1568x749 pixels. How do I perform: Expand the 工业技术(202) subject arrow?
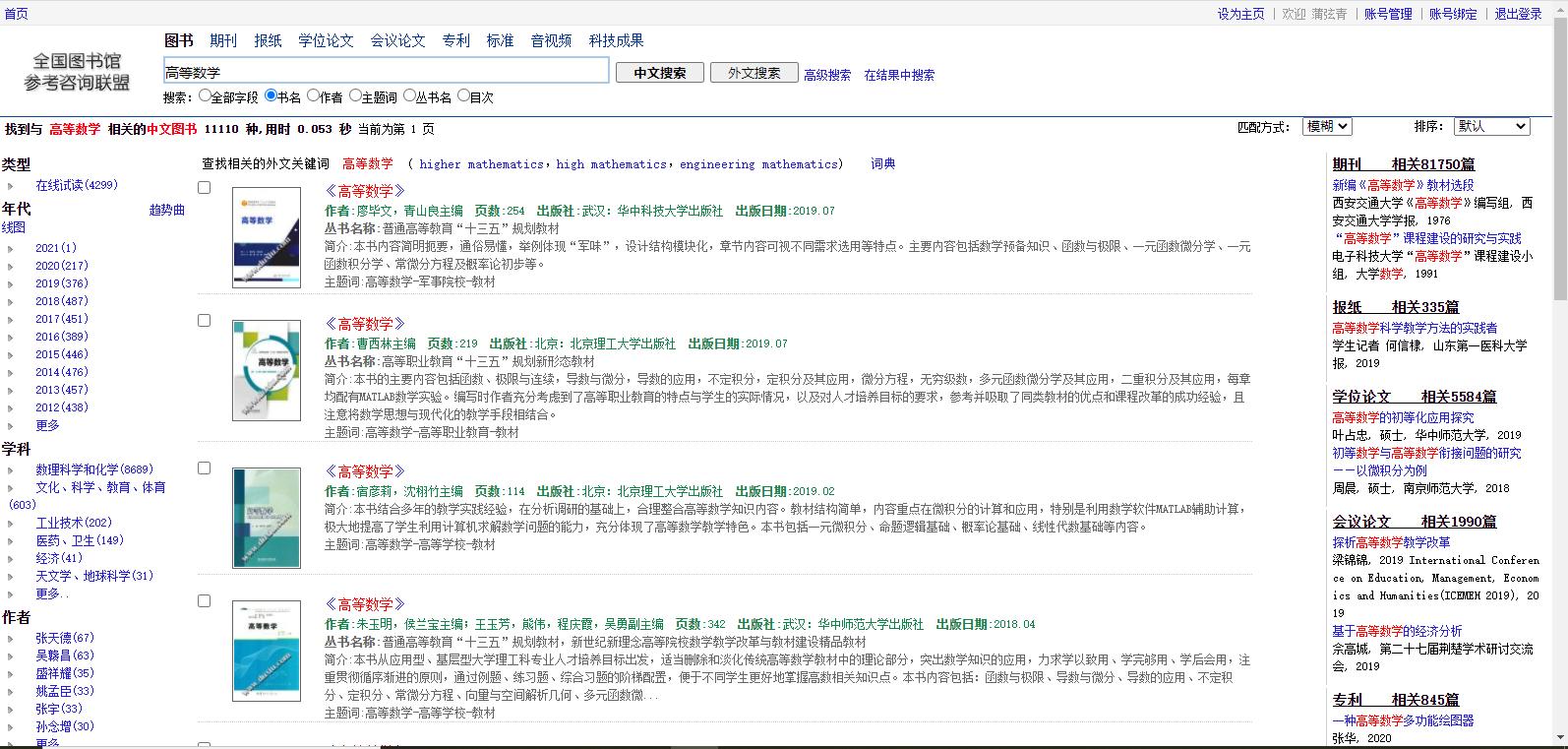point(11,524)
